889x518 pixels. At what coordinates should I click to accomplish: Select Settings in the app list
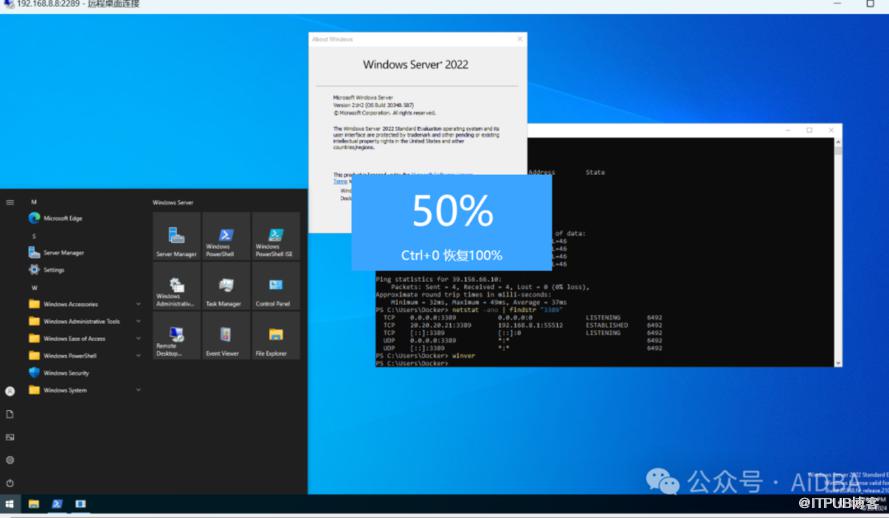tap(52, 270)
